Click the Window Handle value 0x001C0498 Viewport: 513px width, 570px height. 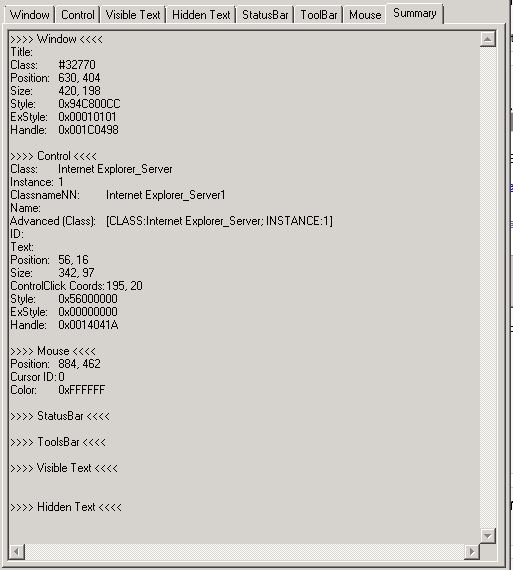coord(88,130)
